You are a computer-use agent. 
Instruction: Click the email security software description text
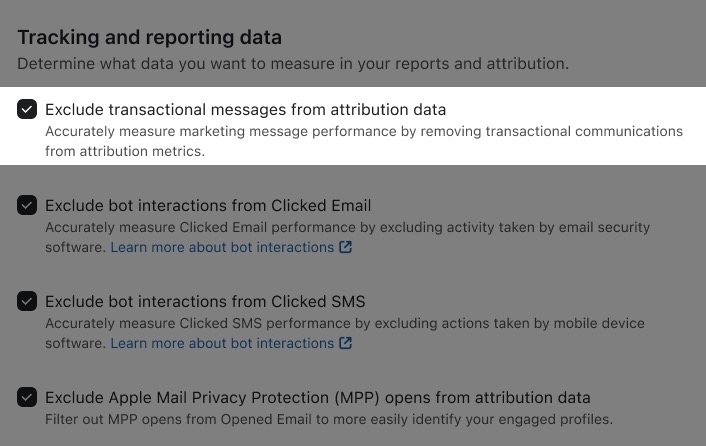tap(347, 227)
